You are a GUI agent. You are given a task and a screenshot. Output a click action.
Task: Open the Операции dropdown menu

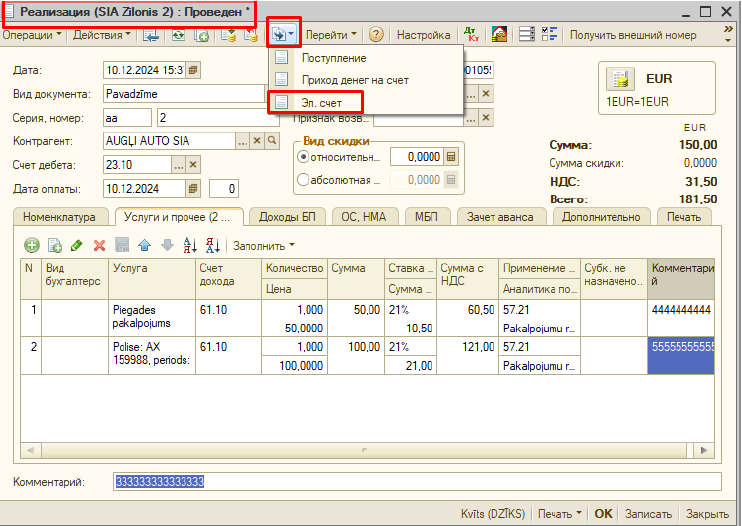click(x=32, y=35)
